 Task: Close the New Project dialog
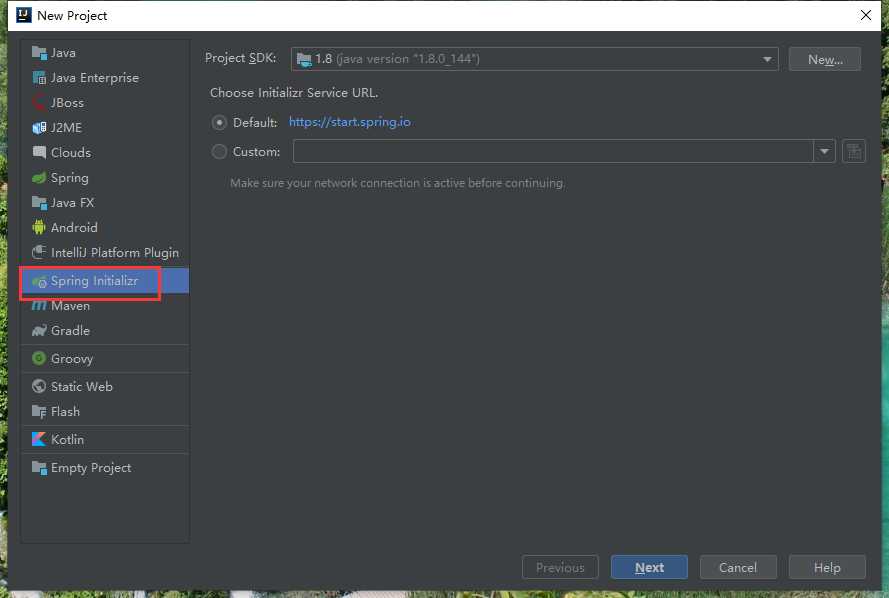866,15
